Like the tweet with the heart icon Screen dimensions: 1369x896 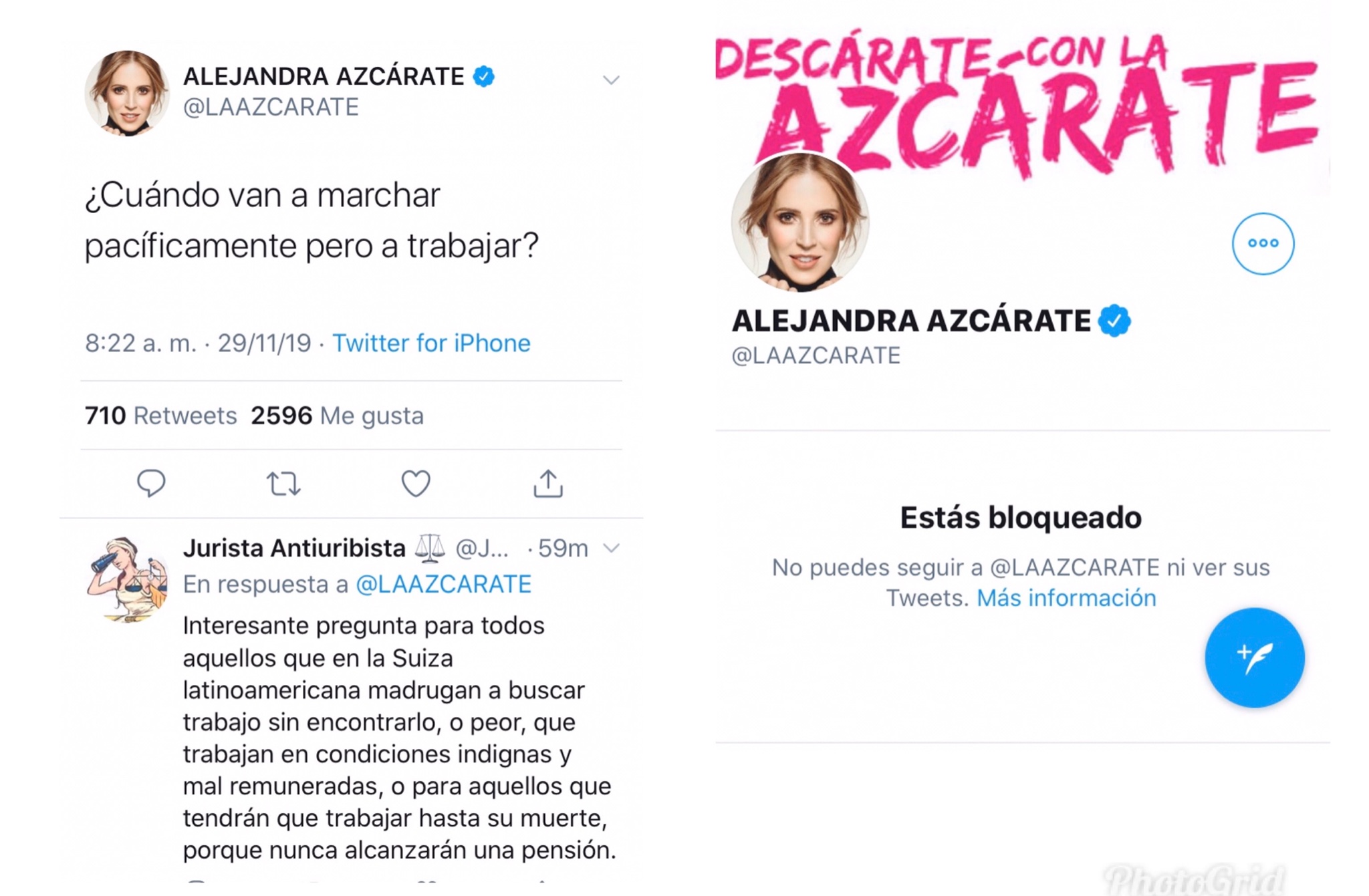(416, 484)
